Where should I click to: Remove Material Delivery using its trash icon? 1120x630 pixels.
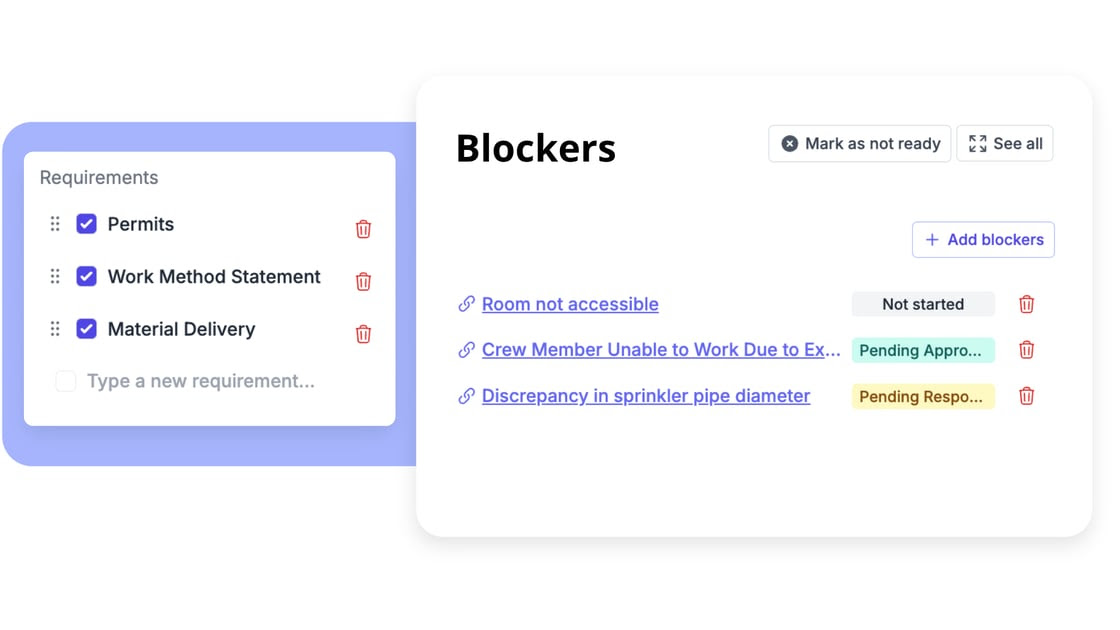[363, 334]
